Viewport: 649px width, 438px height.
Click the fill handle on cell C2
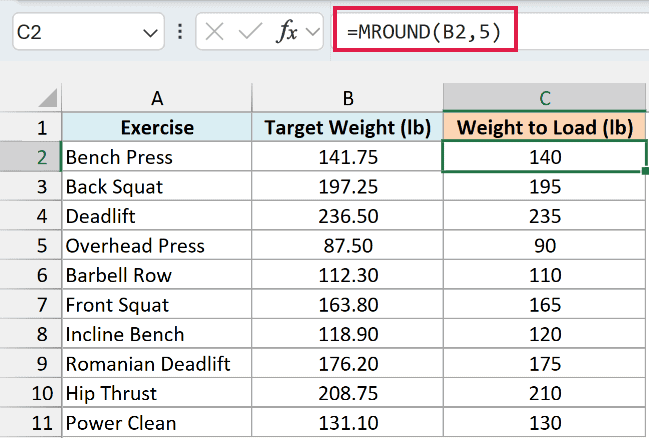click(x=645, y=171)
